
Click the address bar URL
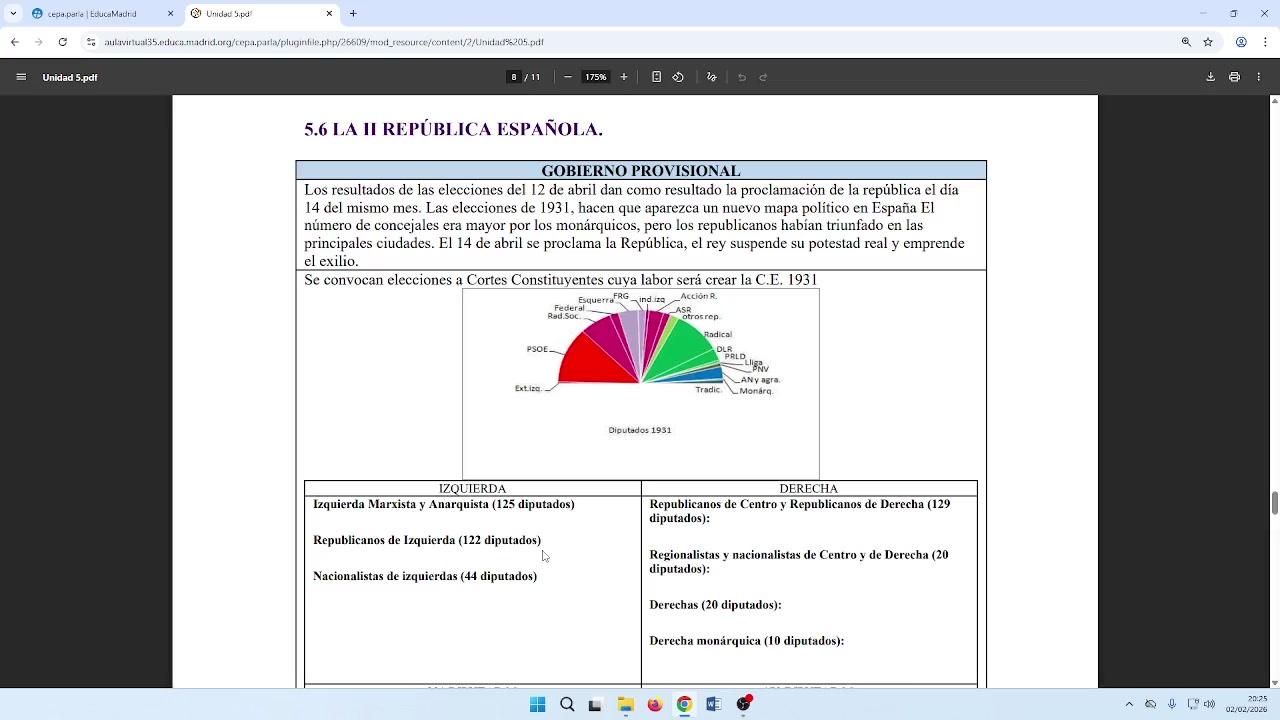(x=324, y=42)
